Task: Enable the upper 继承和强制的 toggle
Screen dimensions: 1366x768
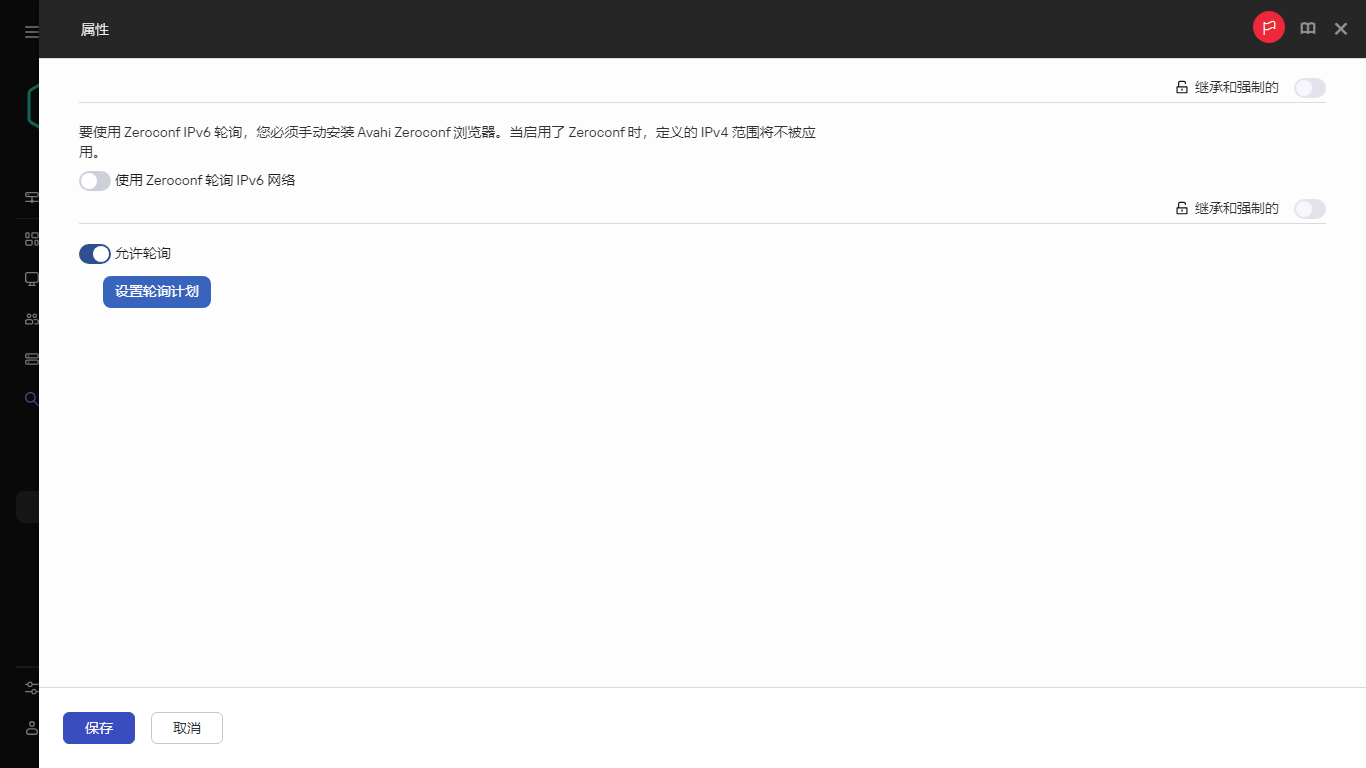Action: pos(1309,87)
